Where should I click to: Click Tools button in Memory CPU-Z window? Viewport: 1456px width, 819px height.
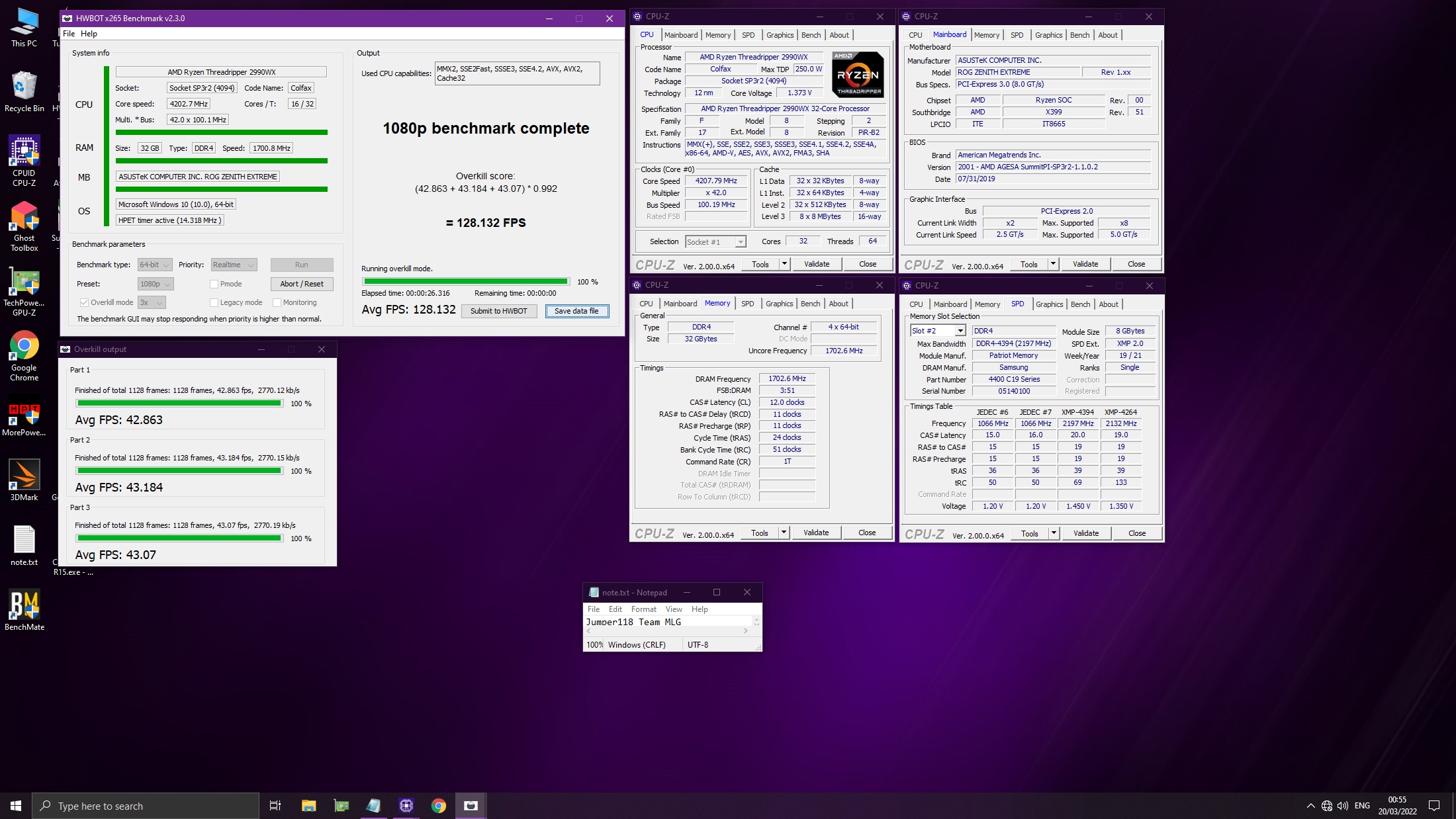pyautogui.click(x=760, y=533)
